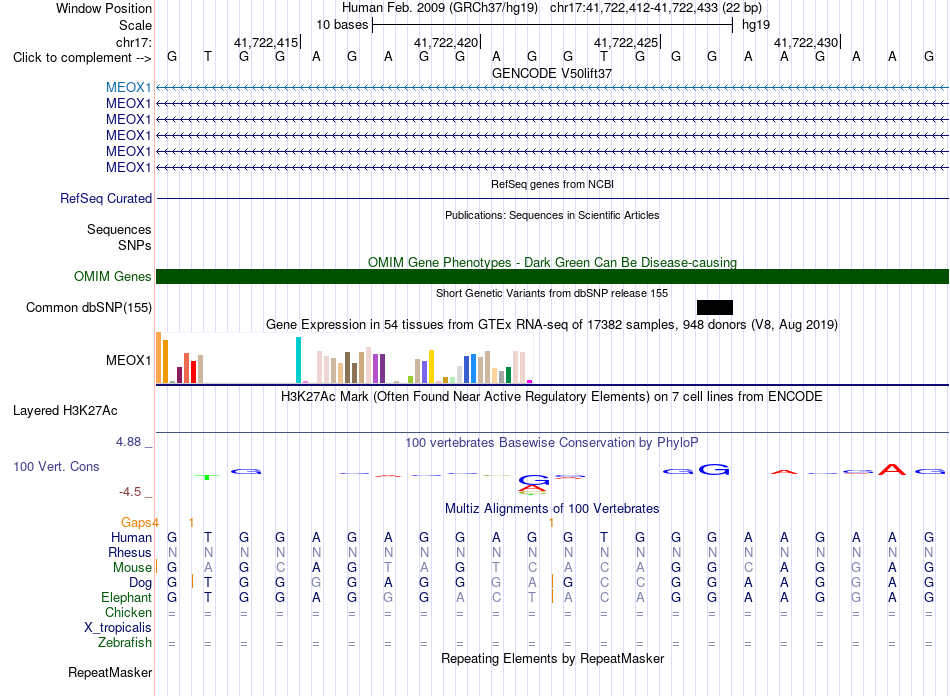Click the '10 bases' scale bar label
The height and width of the screenshot is (696, 950).
pos(342,25)
